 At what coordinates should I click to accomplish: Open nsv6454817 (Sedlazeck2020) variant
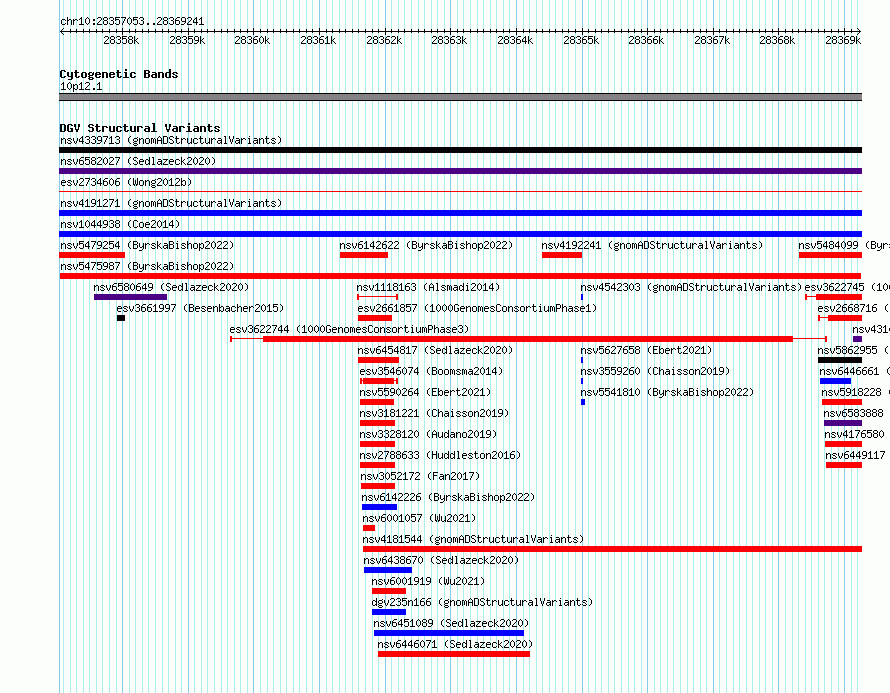click(435, 350)
